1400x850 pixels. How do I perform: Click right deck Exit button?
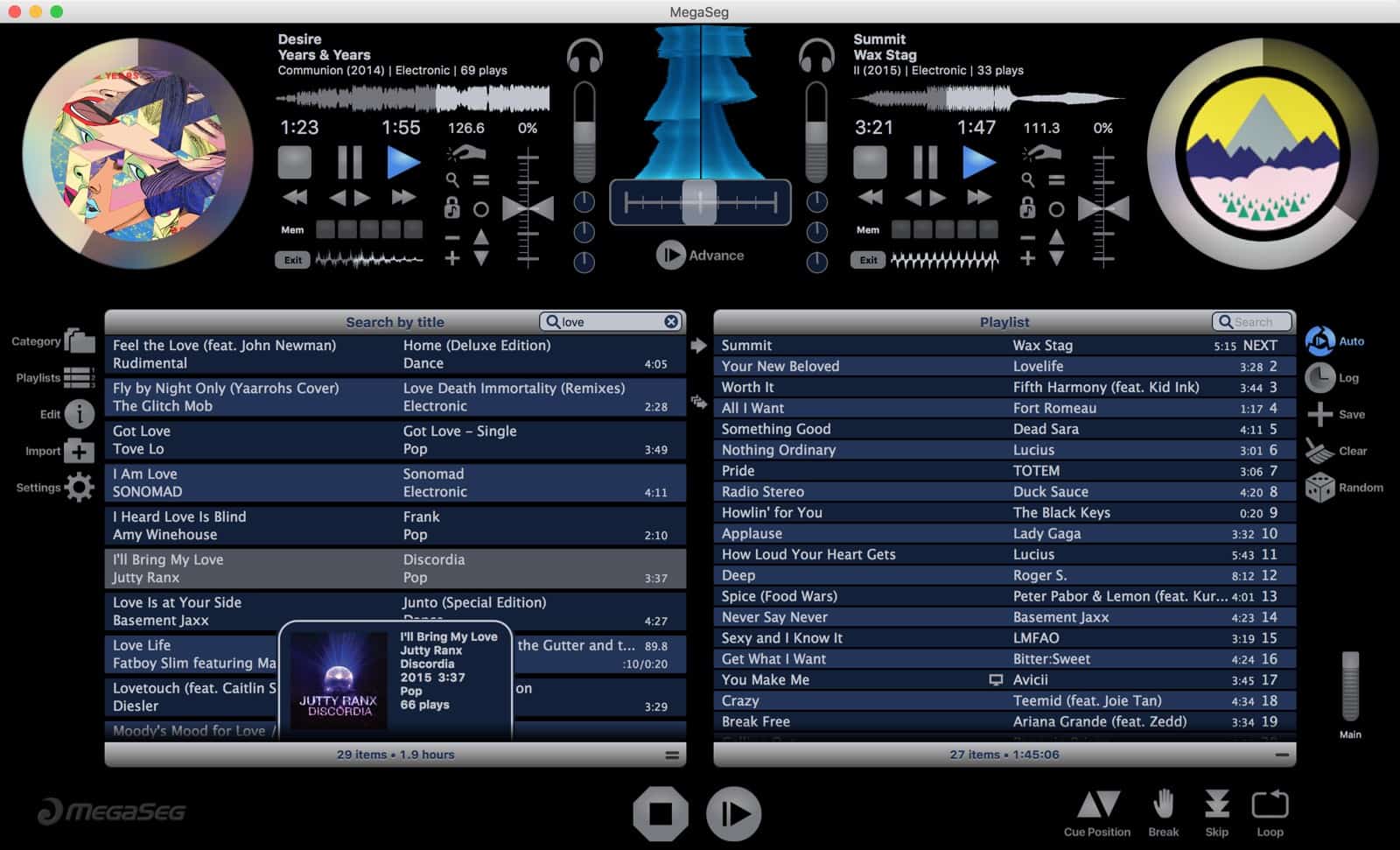point(868,260)
